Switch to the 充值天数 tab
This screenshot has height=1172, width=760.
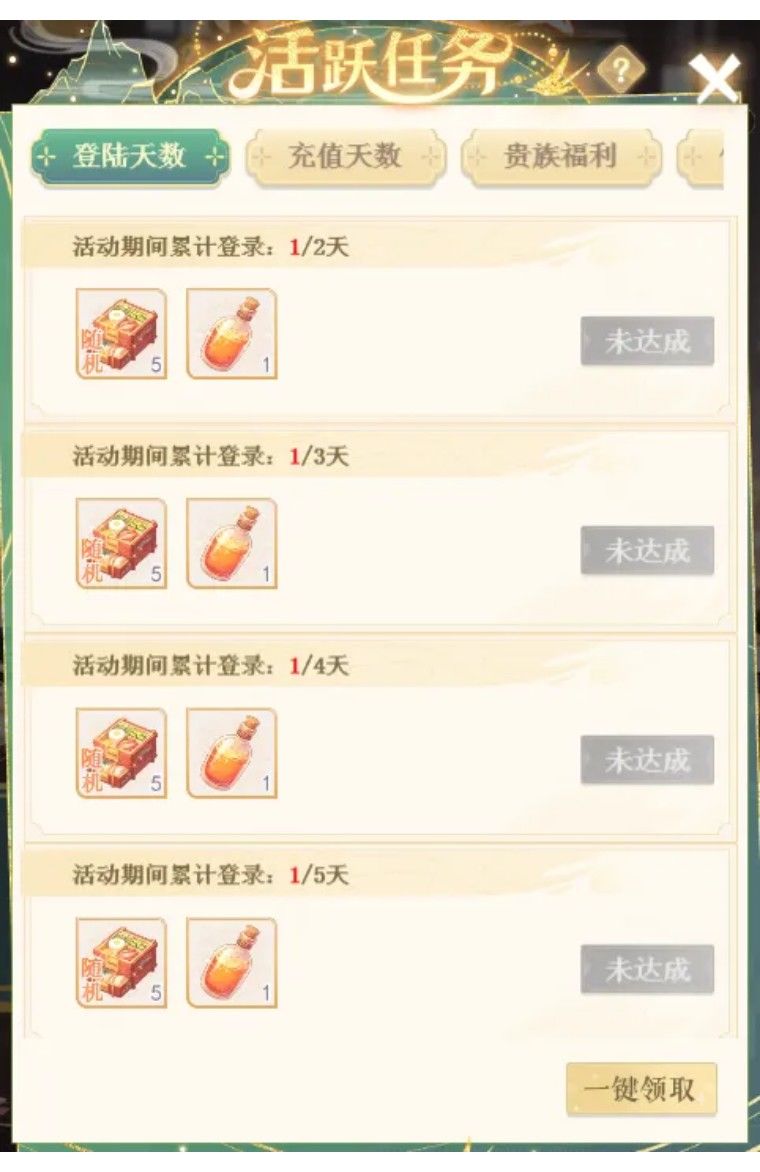(345, 156)
